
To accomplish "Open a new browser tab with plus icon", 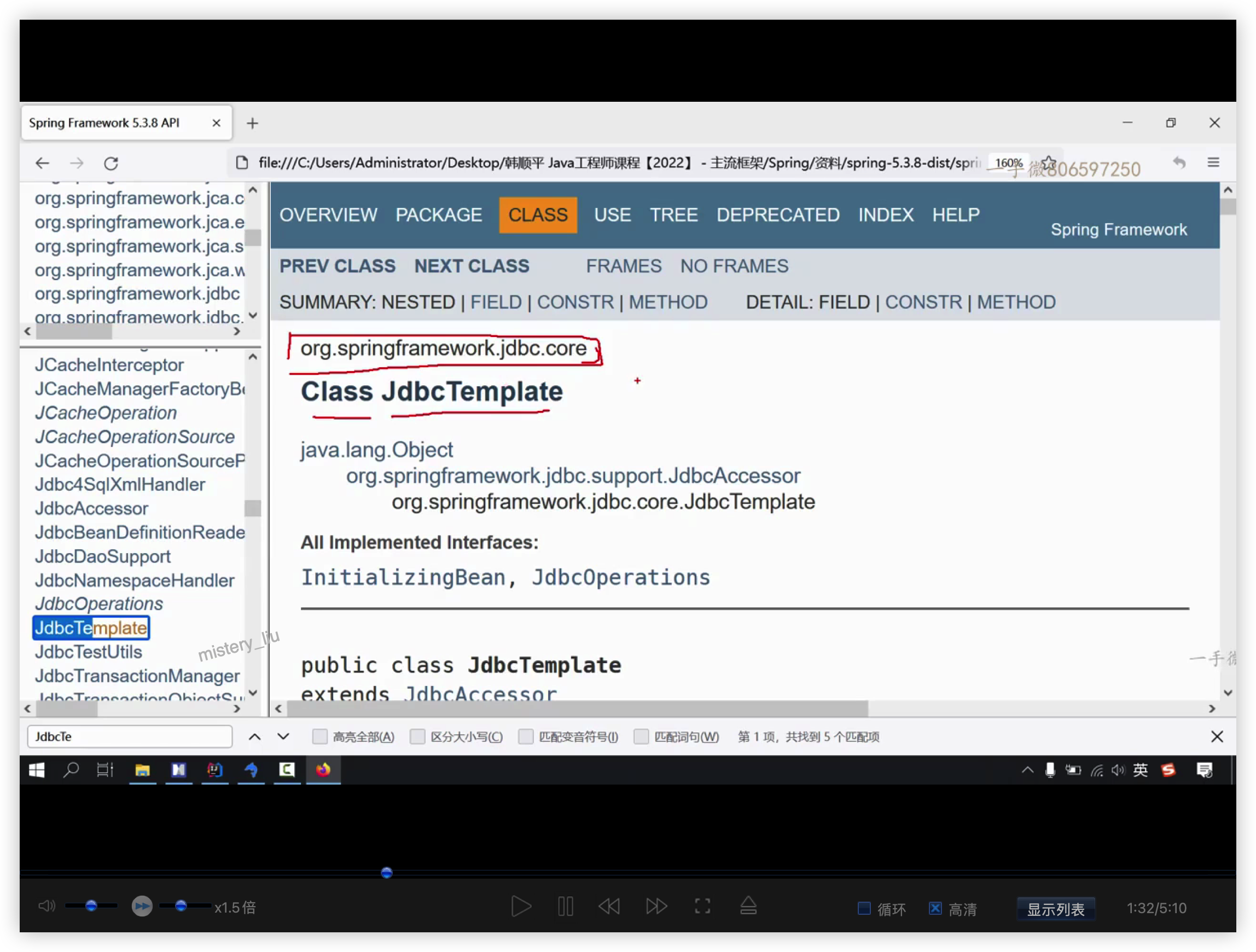I will (253, 123).
